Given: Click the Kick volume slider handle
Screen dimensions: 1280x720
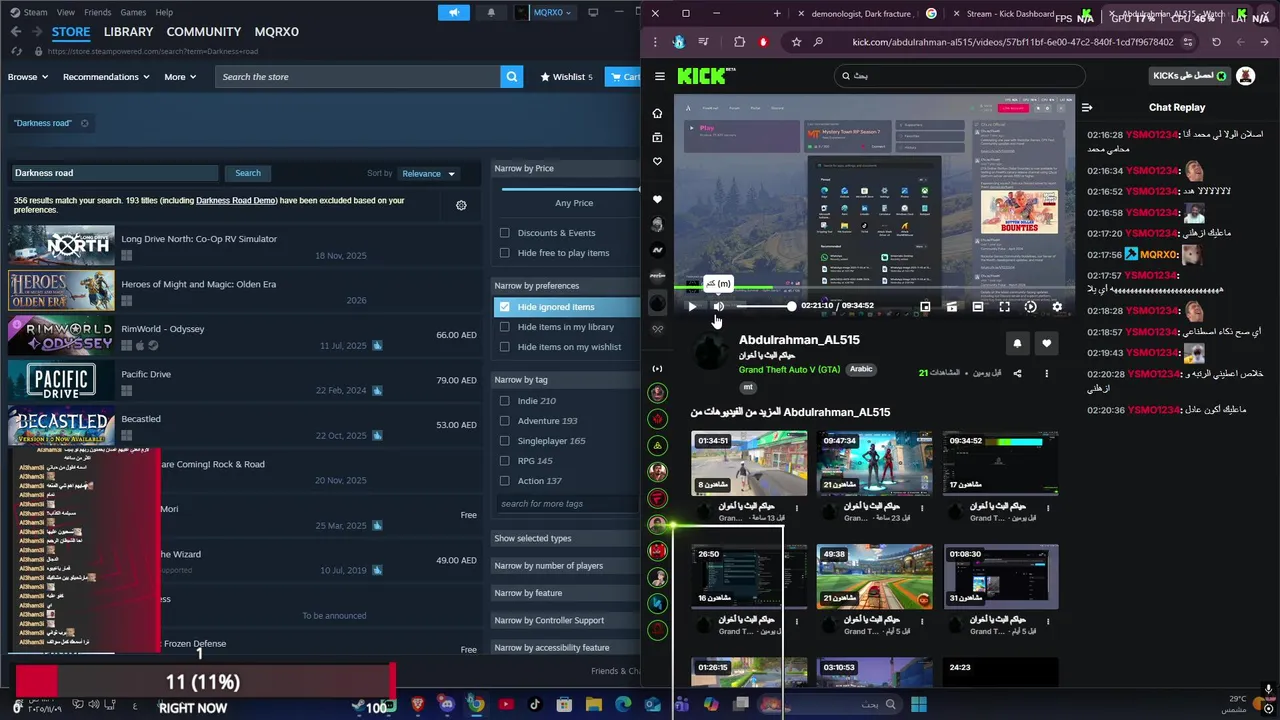Looking at the screenshot, I should point(791,306).
